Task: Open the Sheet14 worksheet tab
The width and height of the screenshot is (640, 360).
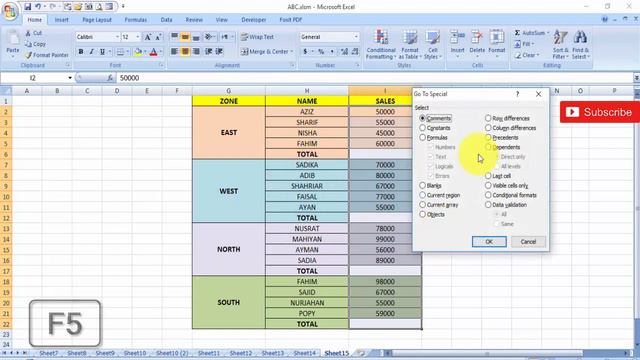Action: click(304, 353)
